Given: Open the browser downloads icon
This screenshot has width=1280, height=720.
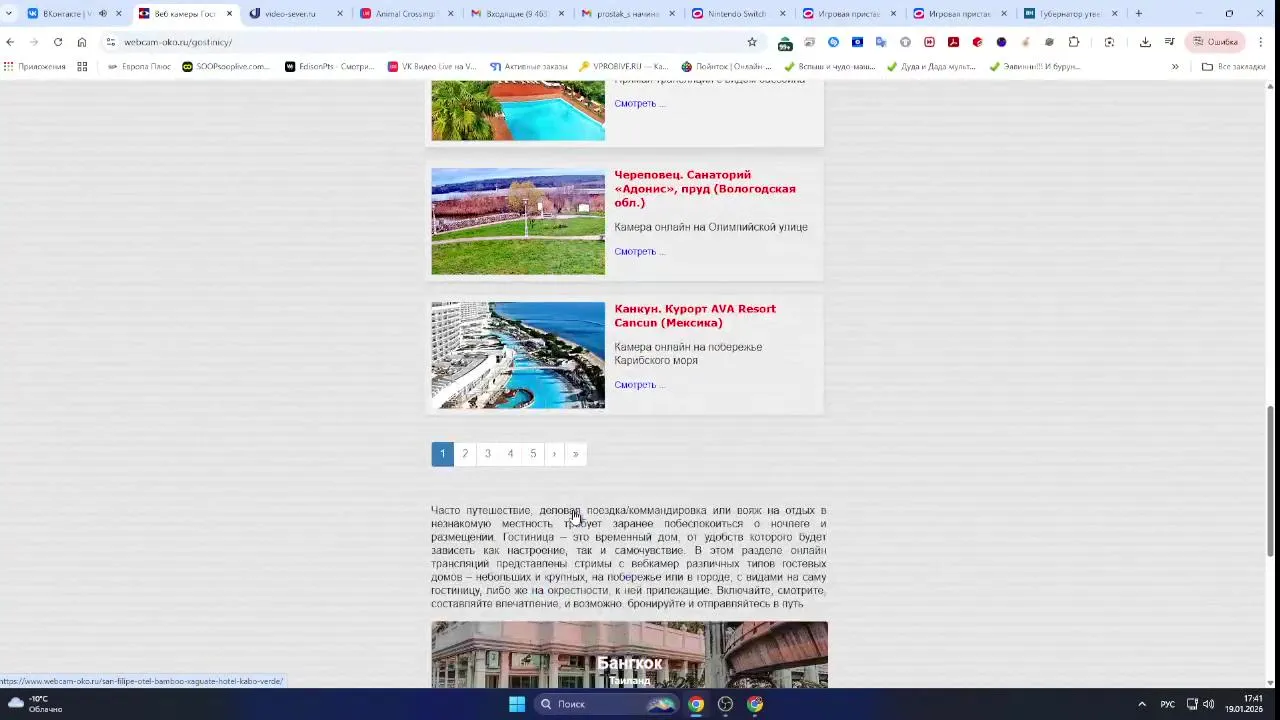Looking at the screenshot, I should (x=1145, y=42).
